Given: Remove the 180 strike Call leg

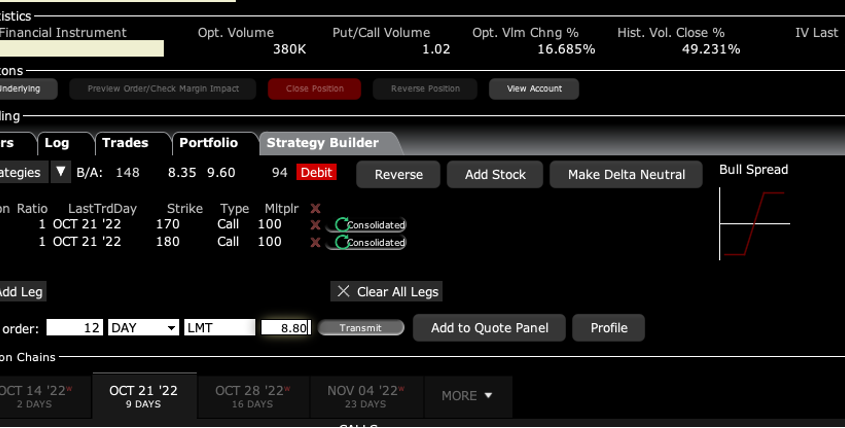Looking at the screenshot, I should tap(315, 243).
